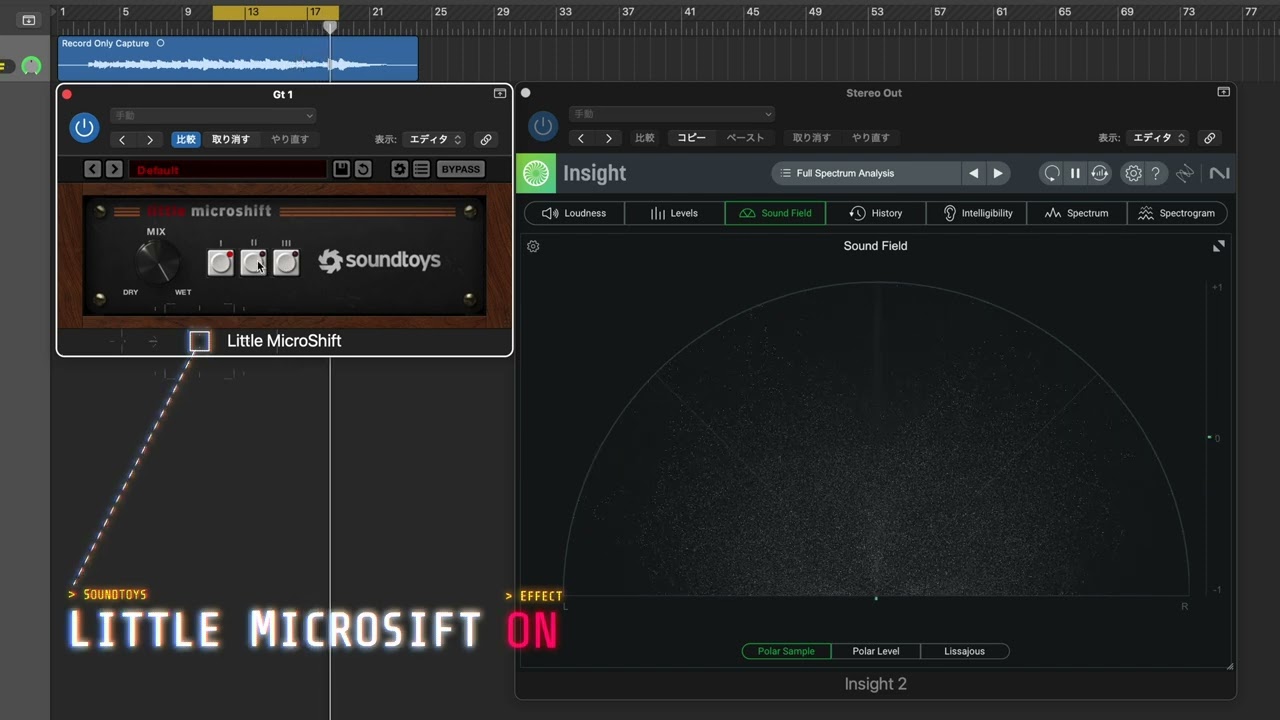
Task: Expand the Sound Field panel to full size
Action: coord(1218,246)
